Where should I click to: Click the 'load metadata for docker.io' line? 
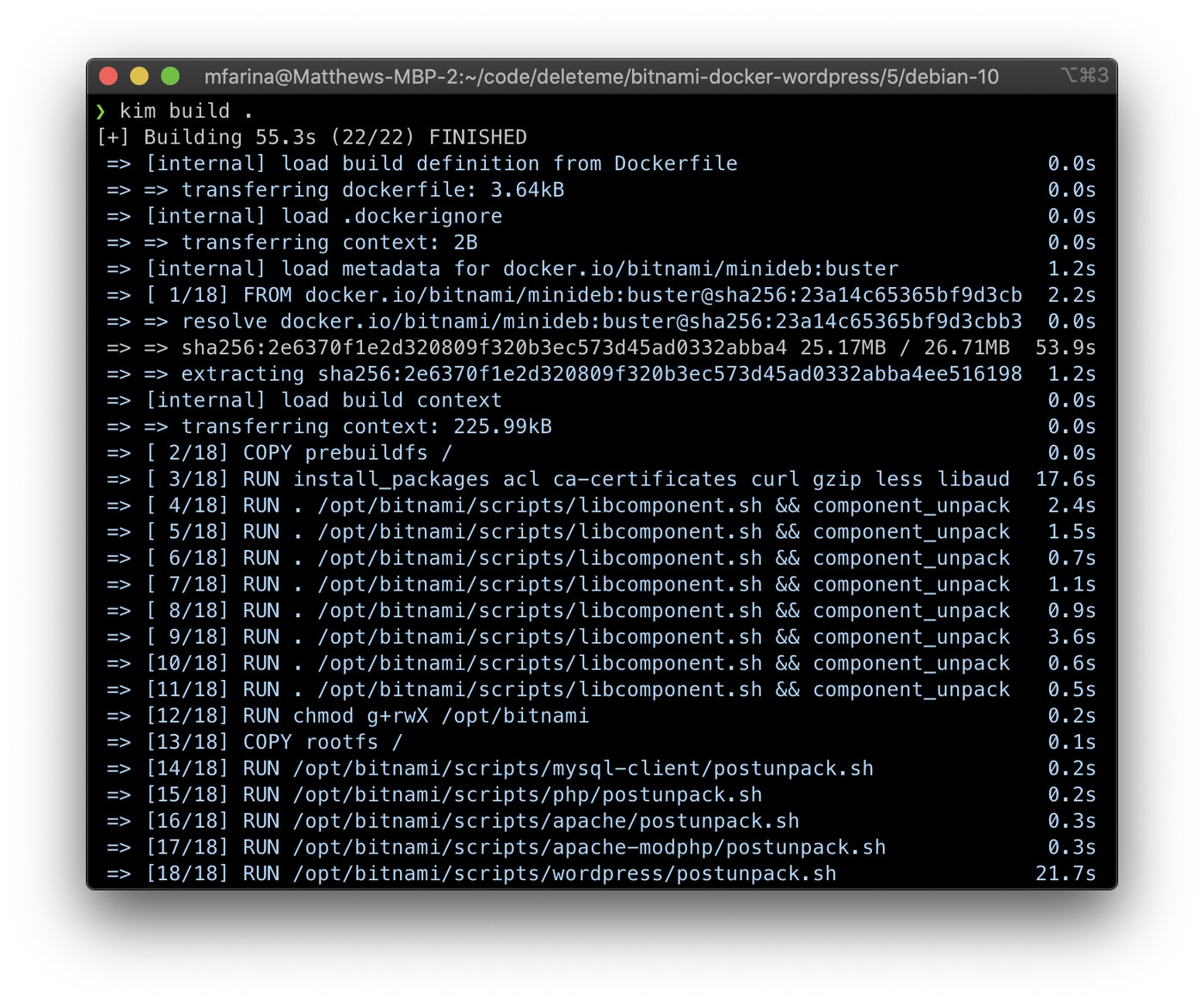(x=522, y=269)
